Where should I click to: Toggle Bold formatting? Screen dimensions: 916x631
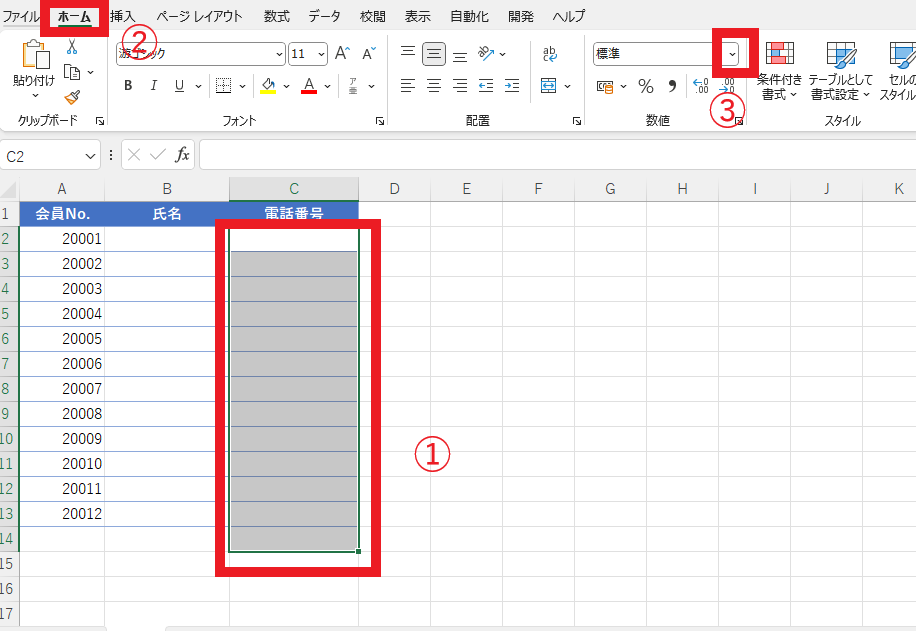pos(128,86)
